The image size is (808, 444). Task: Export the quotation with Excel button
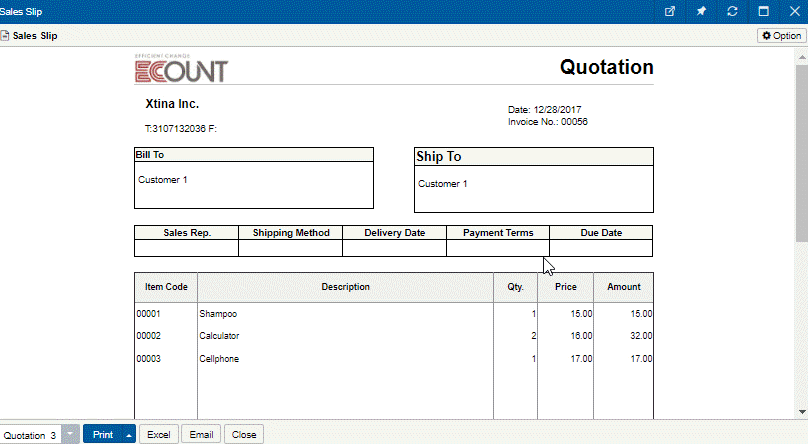pos(159,435)
